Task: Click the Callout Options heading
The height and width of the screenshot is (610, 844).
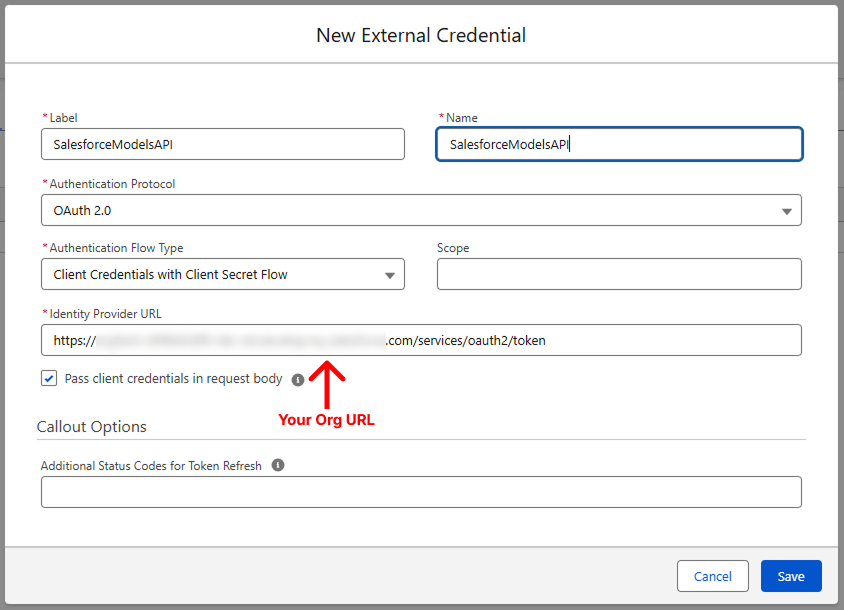Action: click(92, 426)
